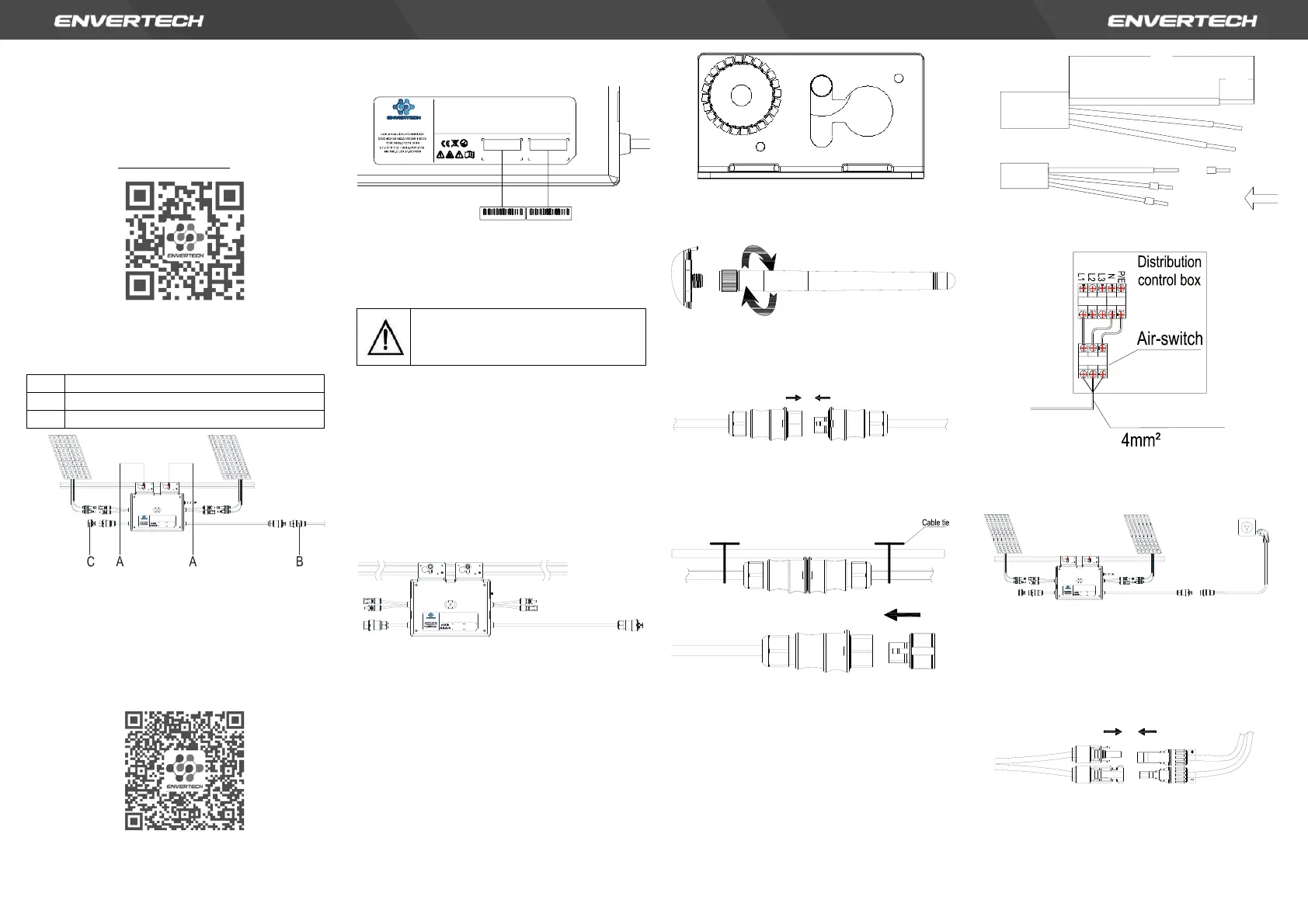Open the upper QR code above the table

click(x=185, y=241)
